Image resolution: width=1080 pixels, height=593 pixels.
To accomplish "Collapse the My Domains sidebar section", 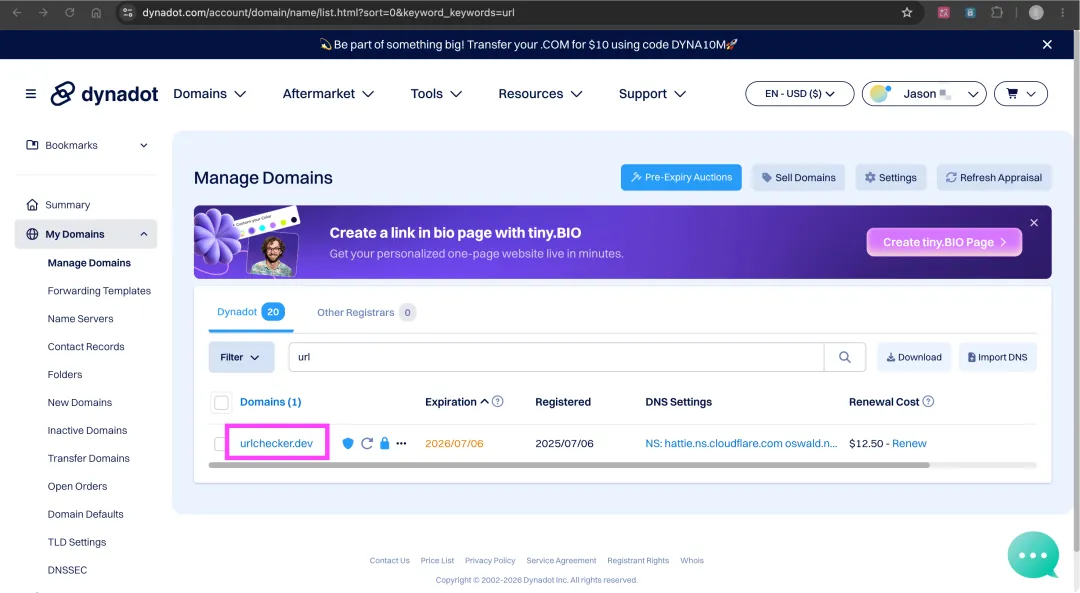I will click(86, 234).
